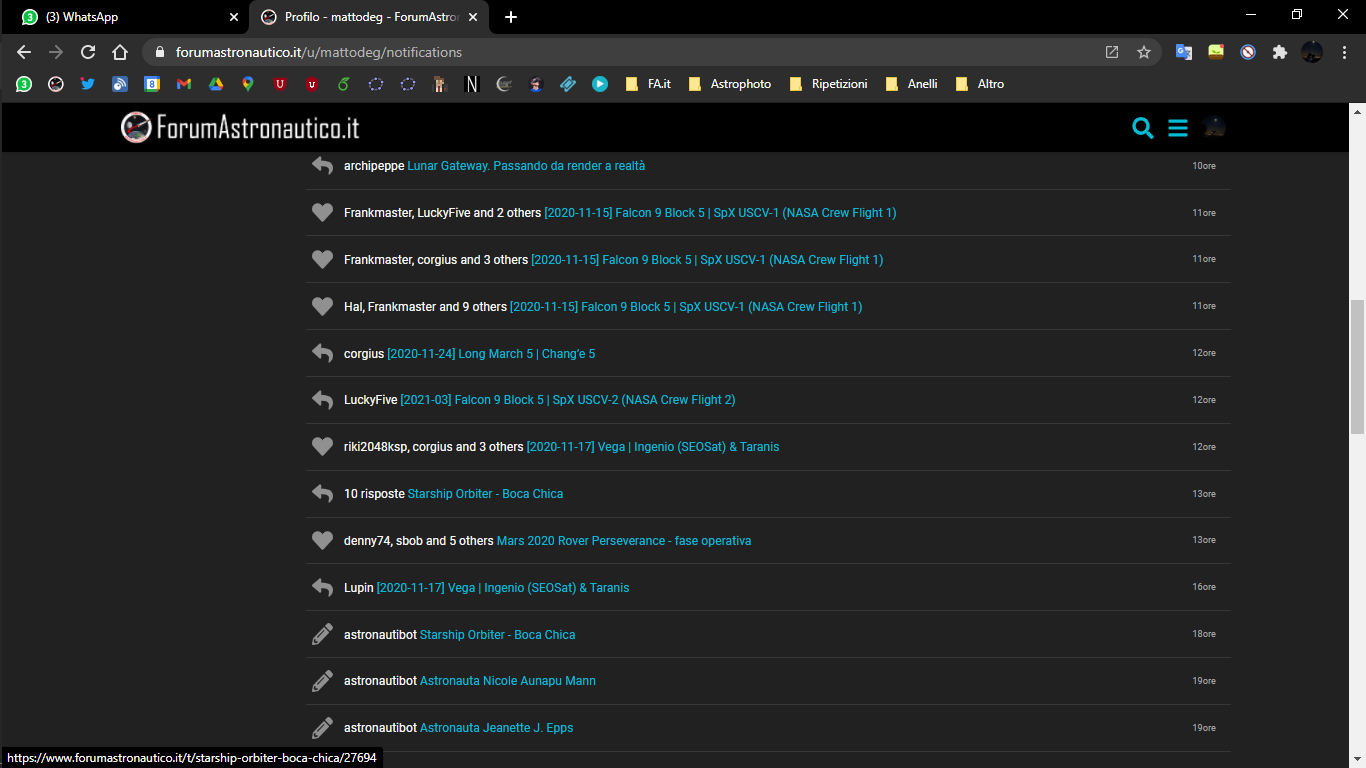The width and height of the screenshot is (1366, 768).
Task: Open Mars 2020 Rover Perseverance - fase operativa
Action: tap(624, 541)
